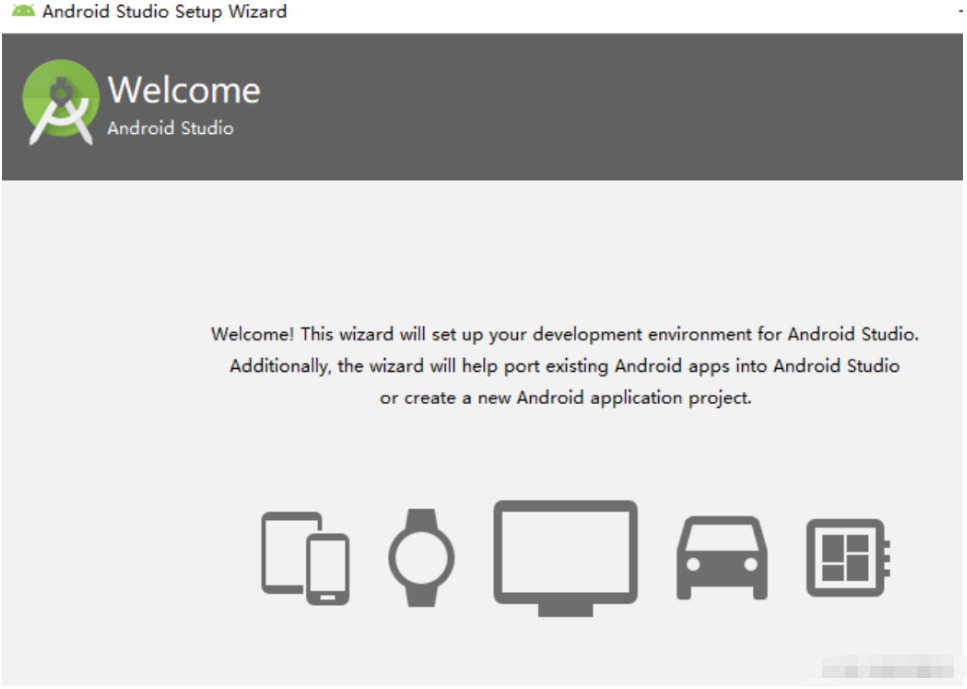Click the large Welcome heading
This screenshot has height=689, width=967.
184,90
